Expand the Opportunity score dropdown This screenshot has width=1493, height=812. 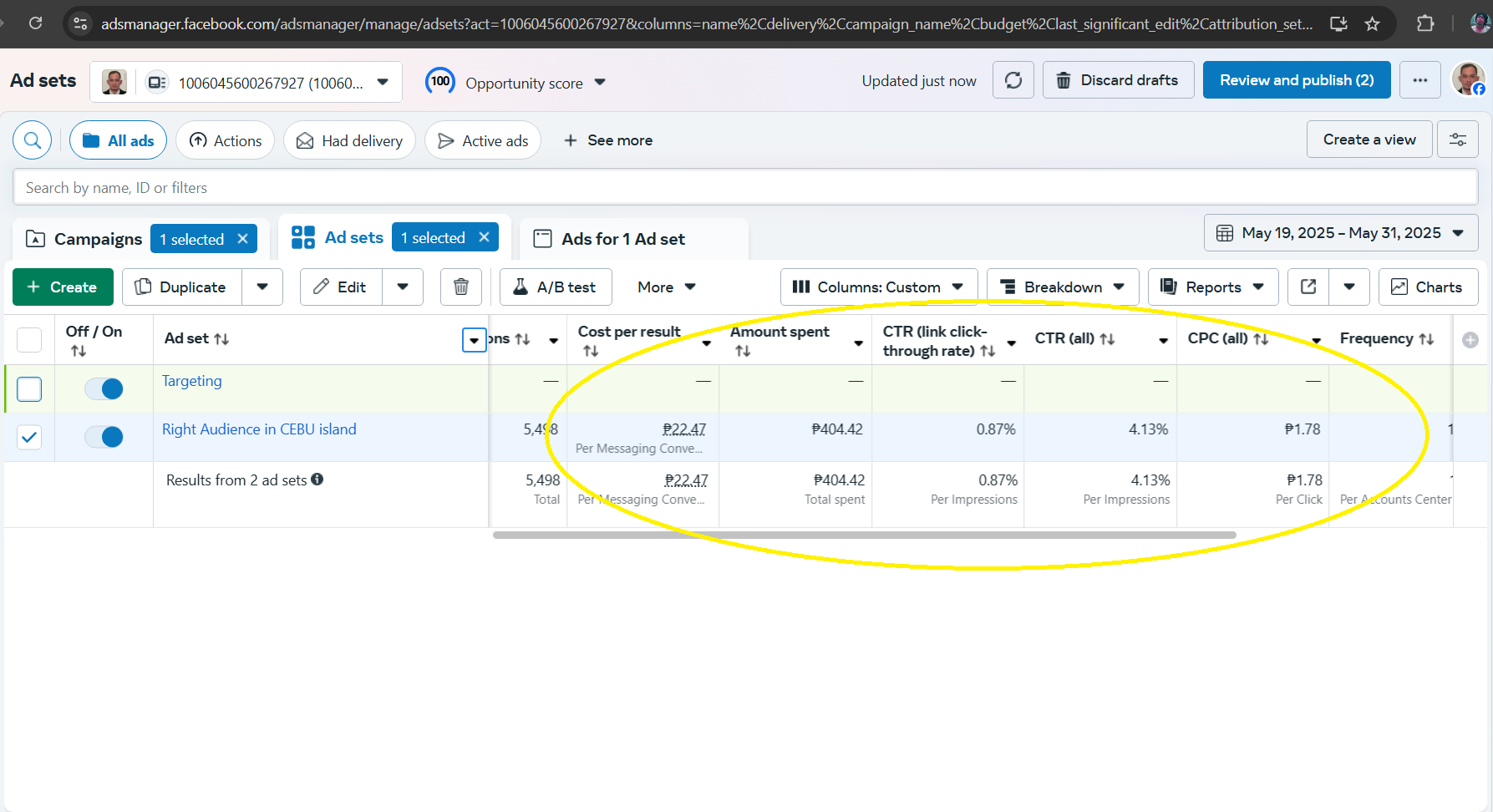[600, 82]
